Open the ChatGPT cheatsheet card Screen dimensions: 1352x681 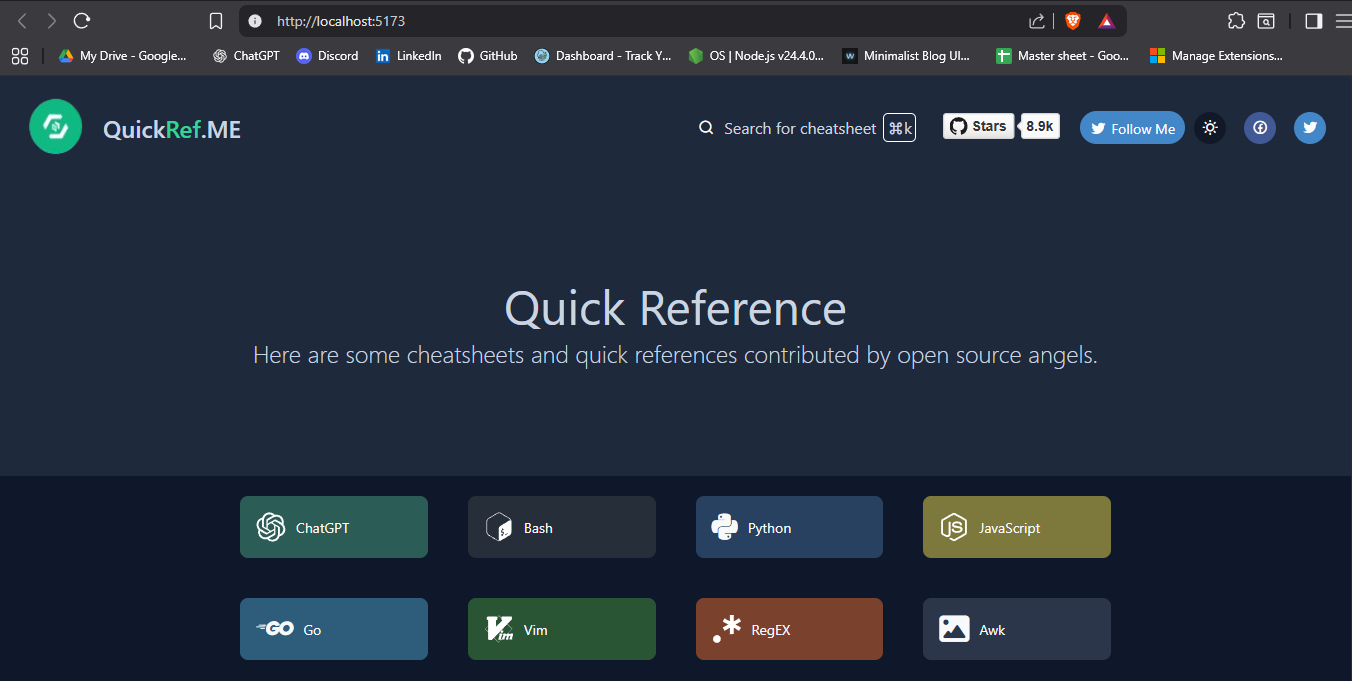coord(334,527)
